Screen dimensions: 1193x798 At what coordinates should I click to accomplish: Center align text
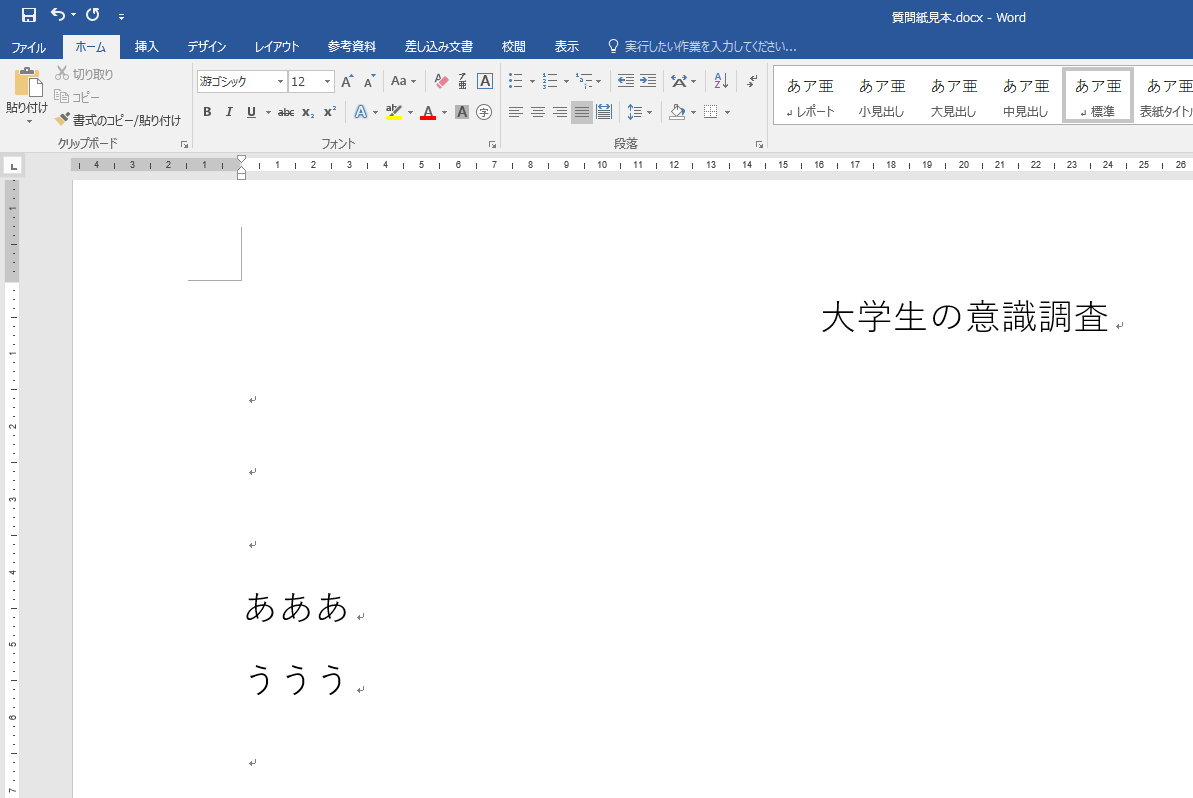(x=537, y=113)
